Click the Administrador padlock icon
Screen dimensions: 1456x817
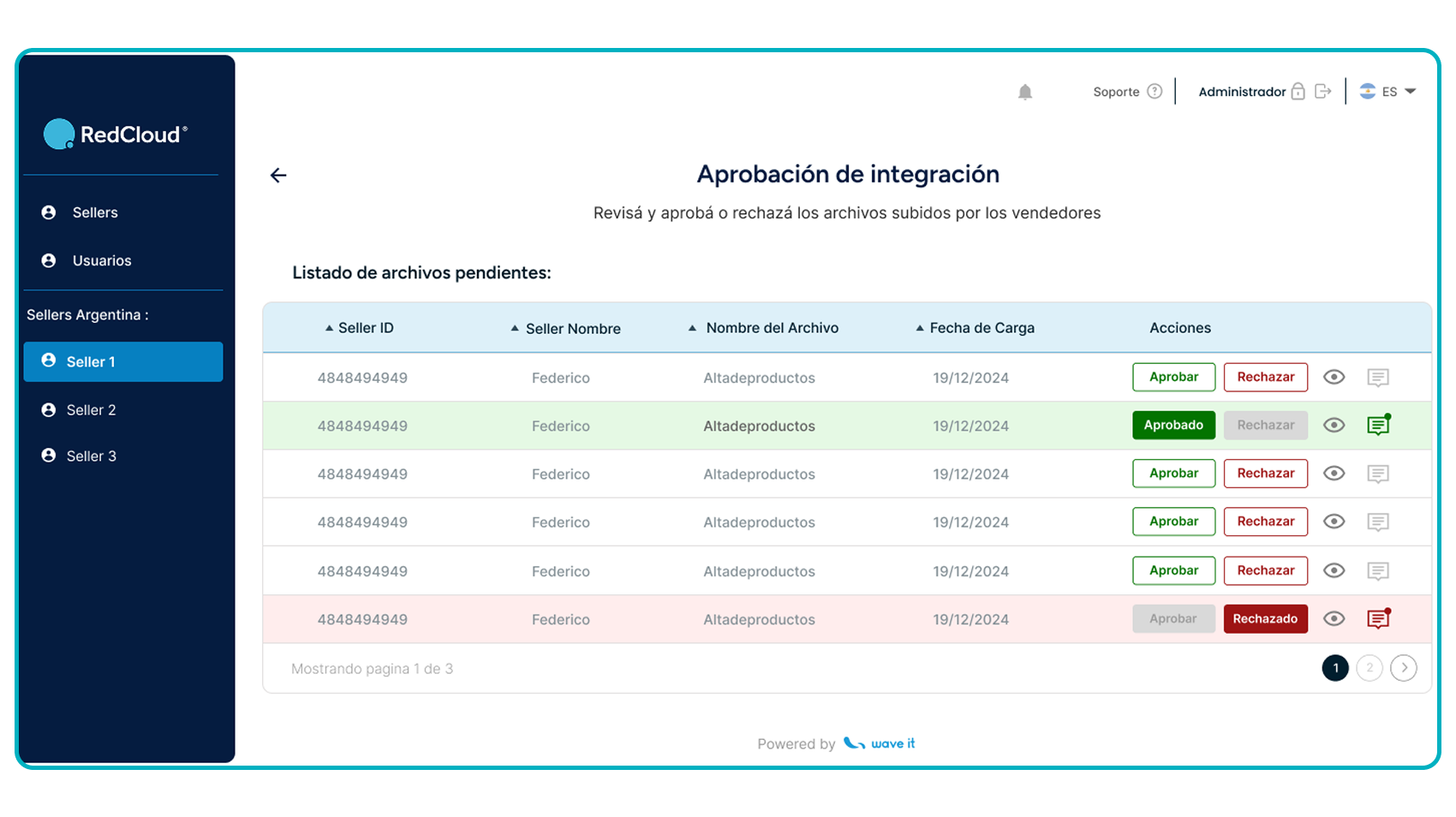[x=1298, y=91]
